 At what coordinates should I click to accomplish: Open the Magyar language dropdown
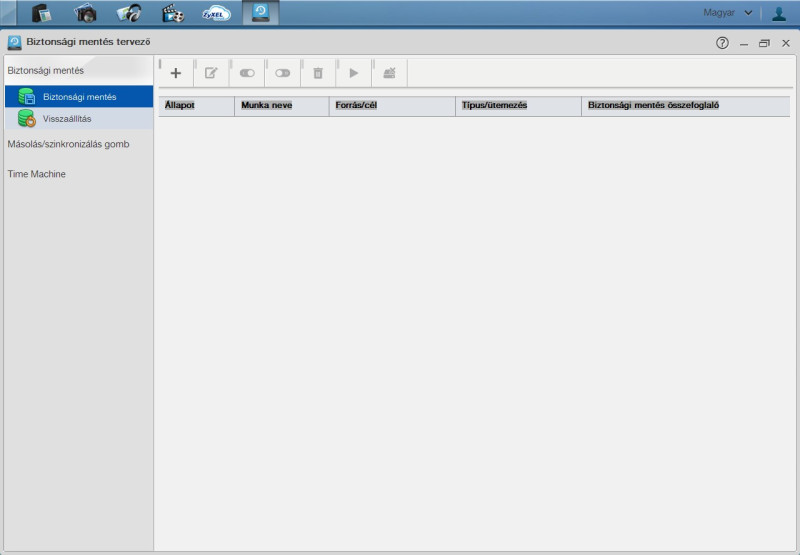tap(728, 13)
